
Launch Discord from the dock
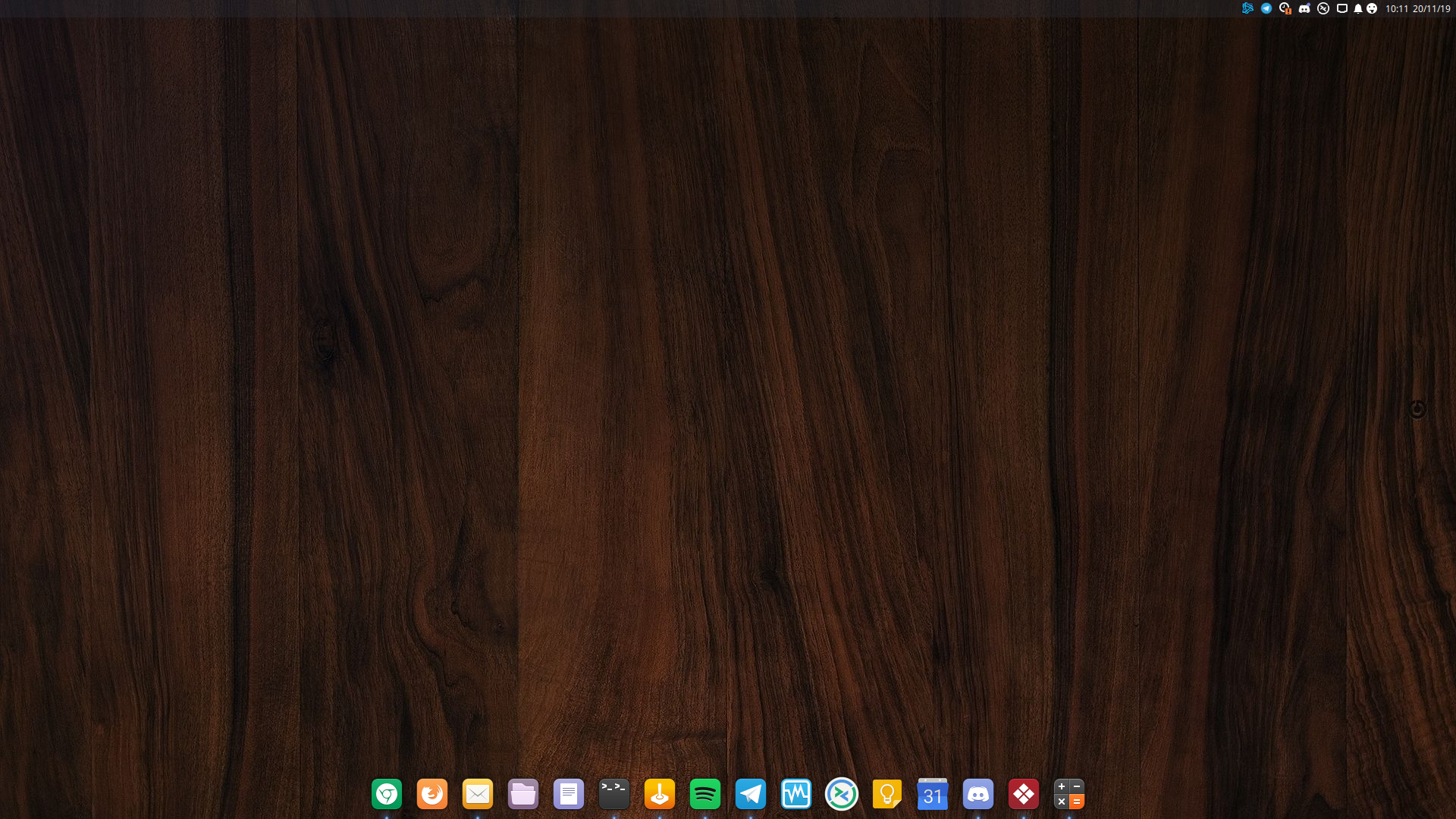[x=978, y=794]
